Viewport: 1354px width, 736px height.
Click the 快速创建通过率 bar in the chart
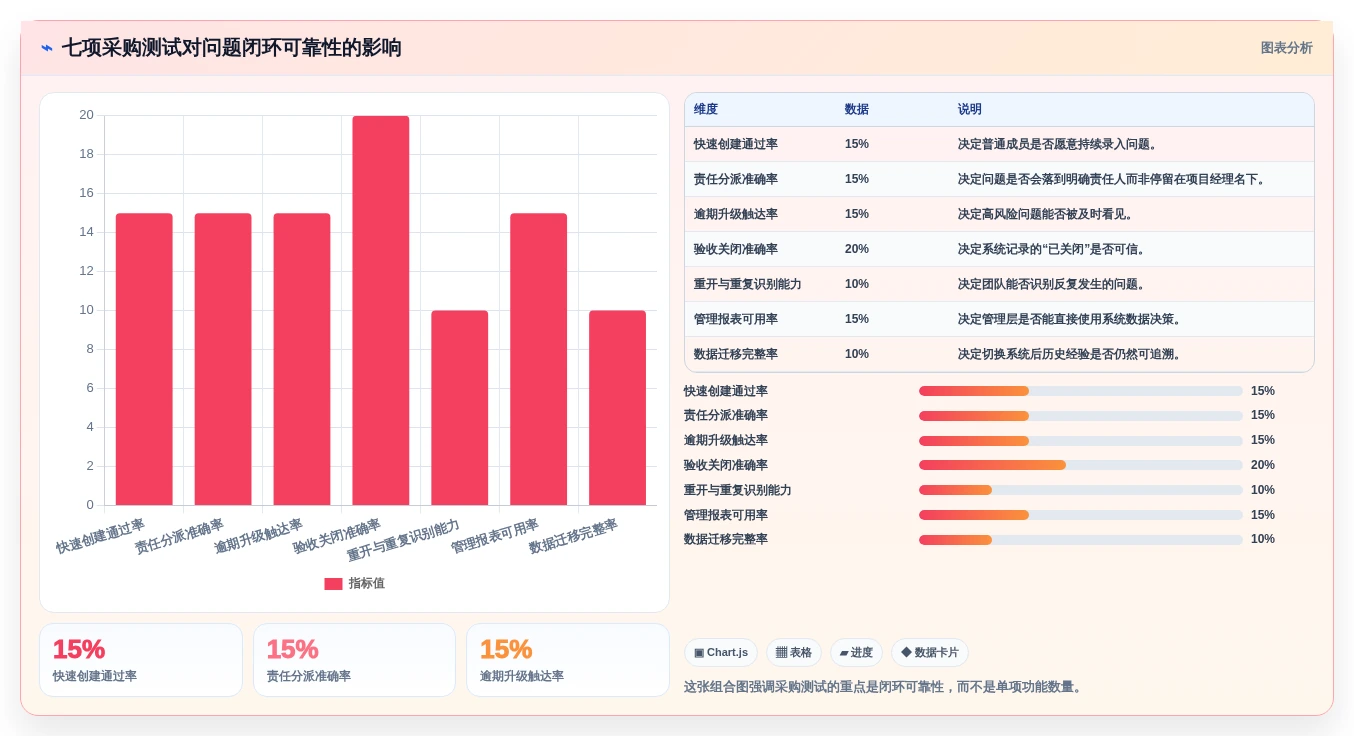(x=144, y=359)
